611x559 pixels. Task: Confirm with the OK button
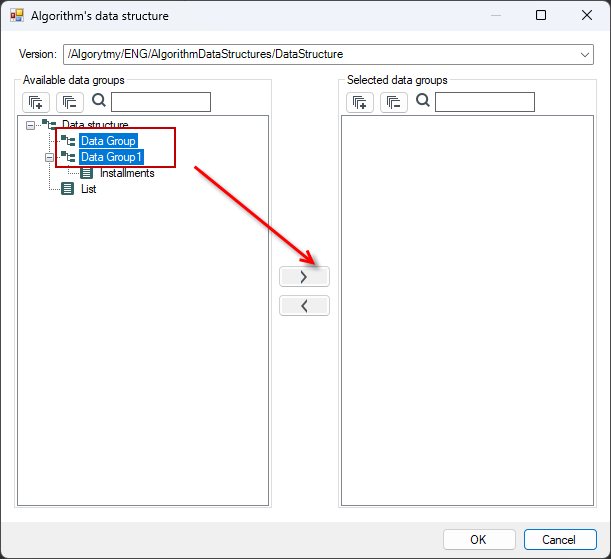[x=479, y=540]
